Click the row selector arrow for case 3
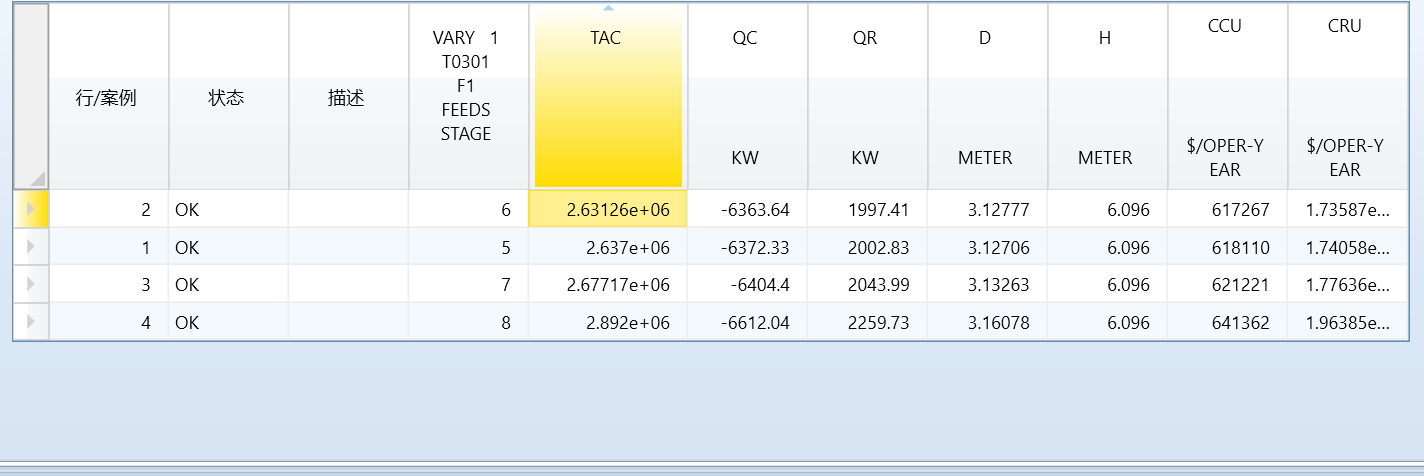 click(x=30, y=285)
